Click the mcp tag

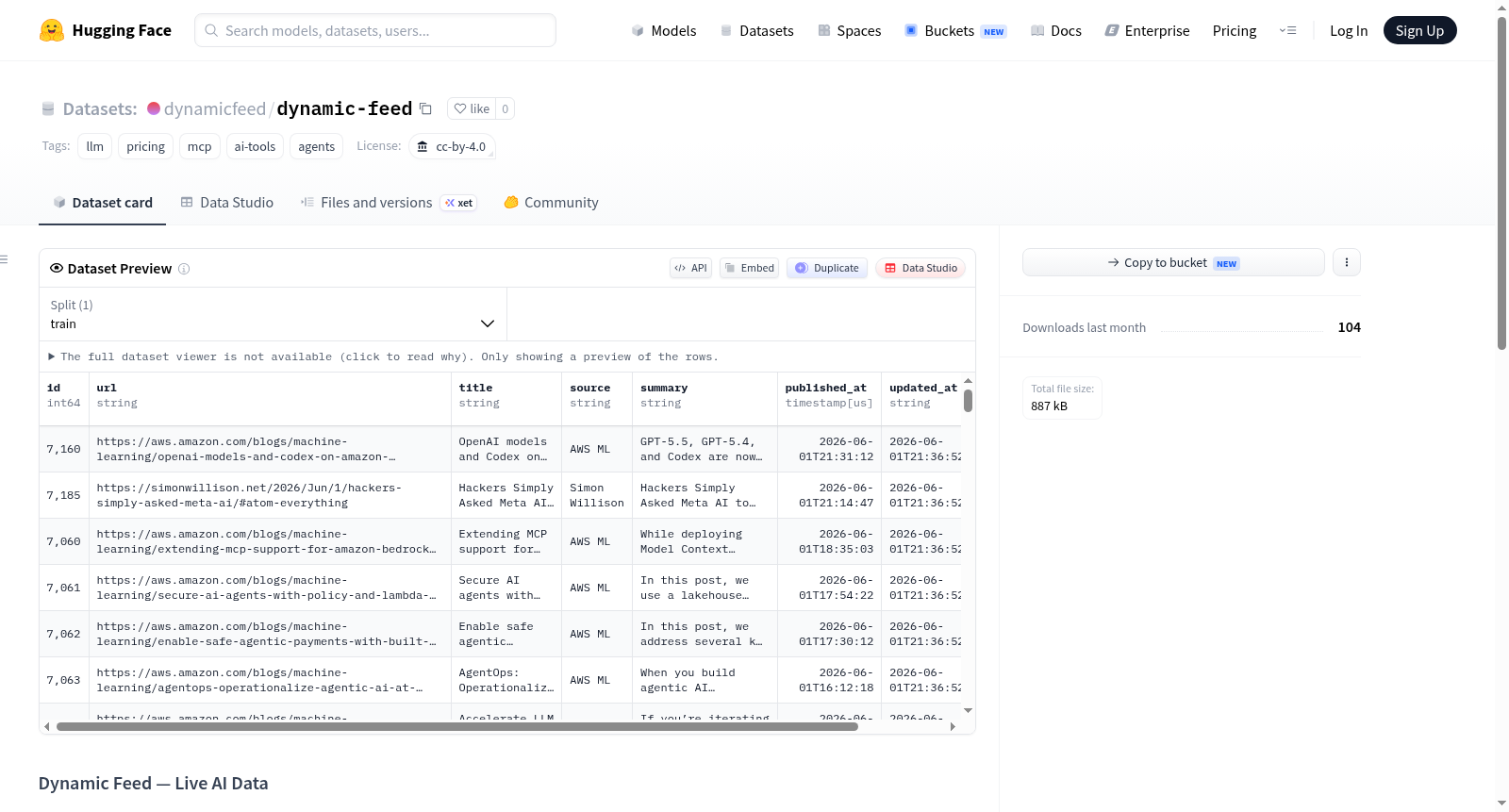pos(200,146)
